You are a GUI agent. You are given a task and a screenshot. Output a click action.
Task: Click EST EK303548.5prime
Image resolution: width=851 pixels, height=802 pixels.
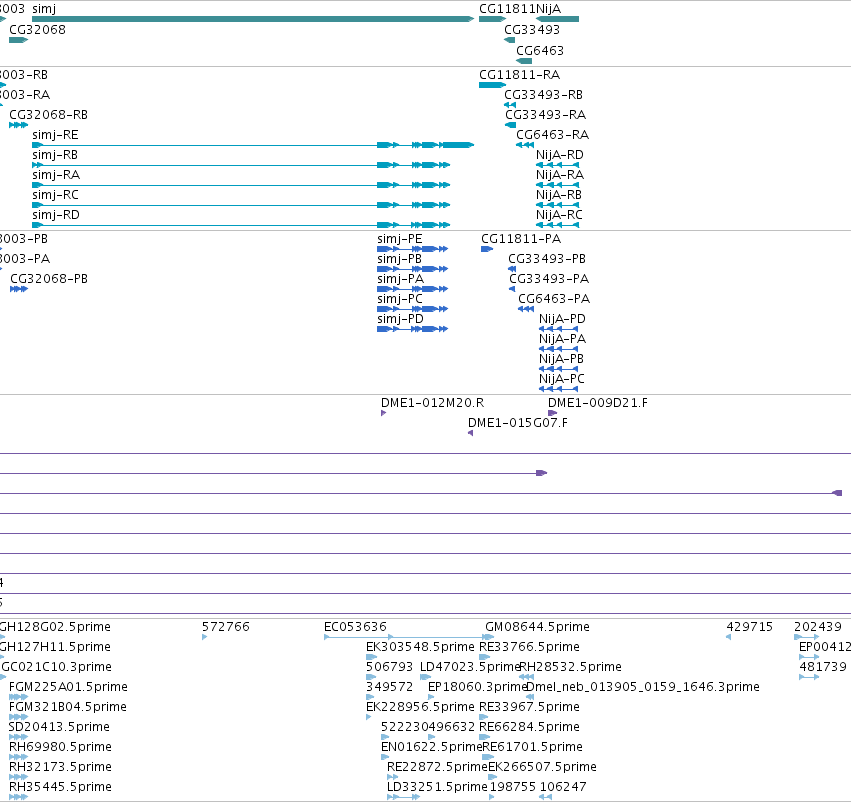(371, 657)
